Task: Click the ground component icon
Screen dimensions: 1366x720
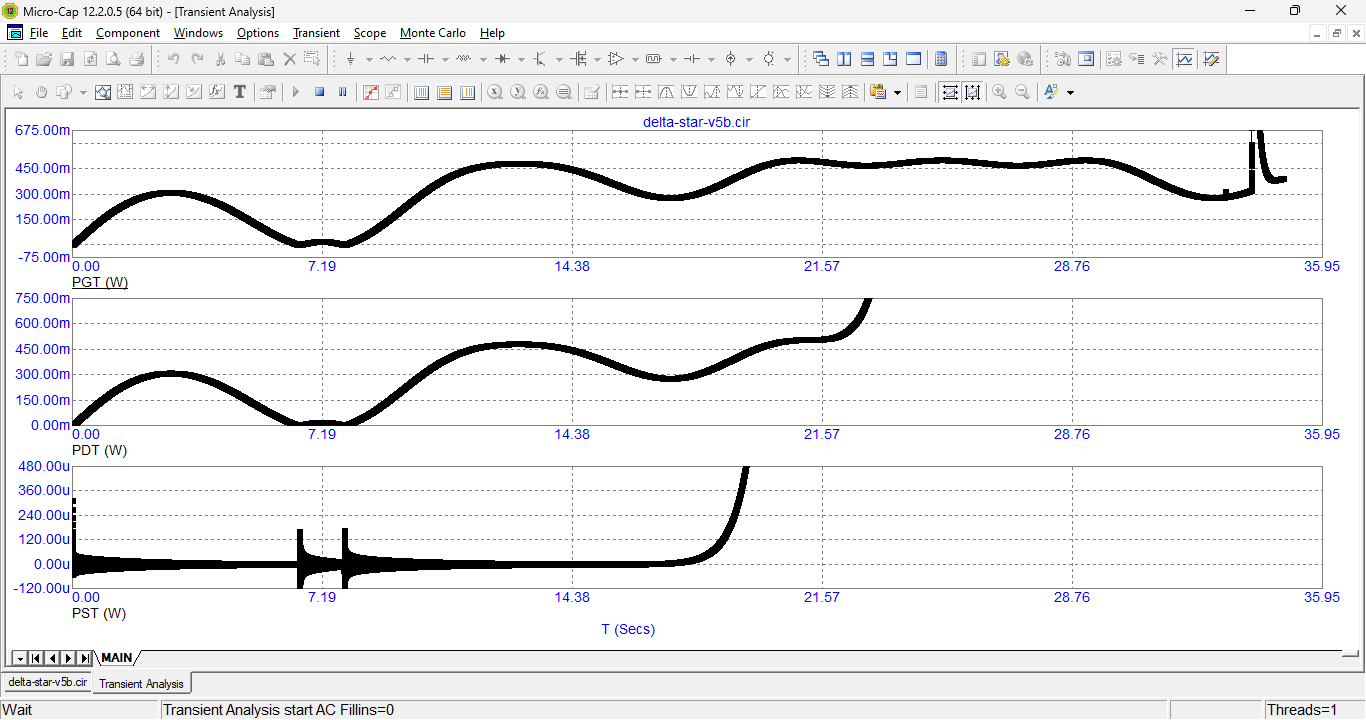Action: pyautogui.click(x=350, y=59)
